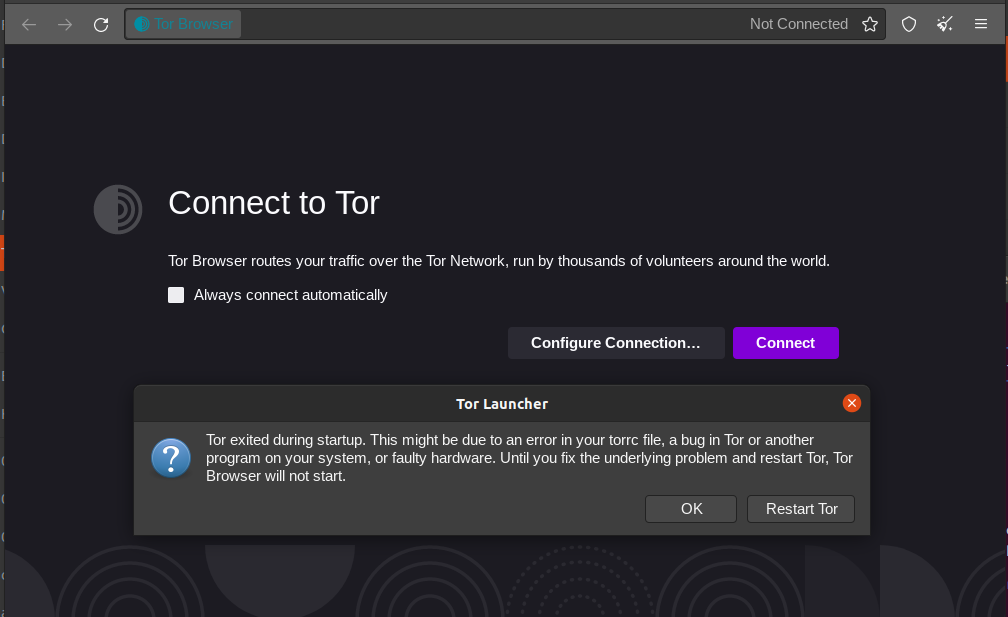Click the forward navigation arrow
Viewport: 1008px width, 617px height.
click(x=65, y=24)
